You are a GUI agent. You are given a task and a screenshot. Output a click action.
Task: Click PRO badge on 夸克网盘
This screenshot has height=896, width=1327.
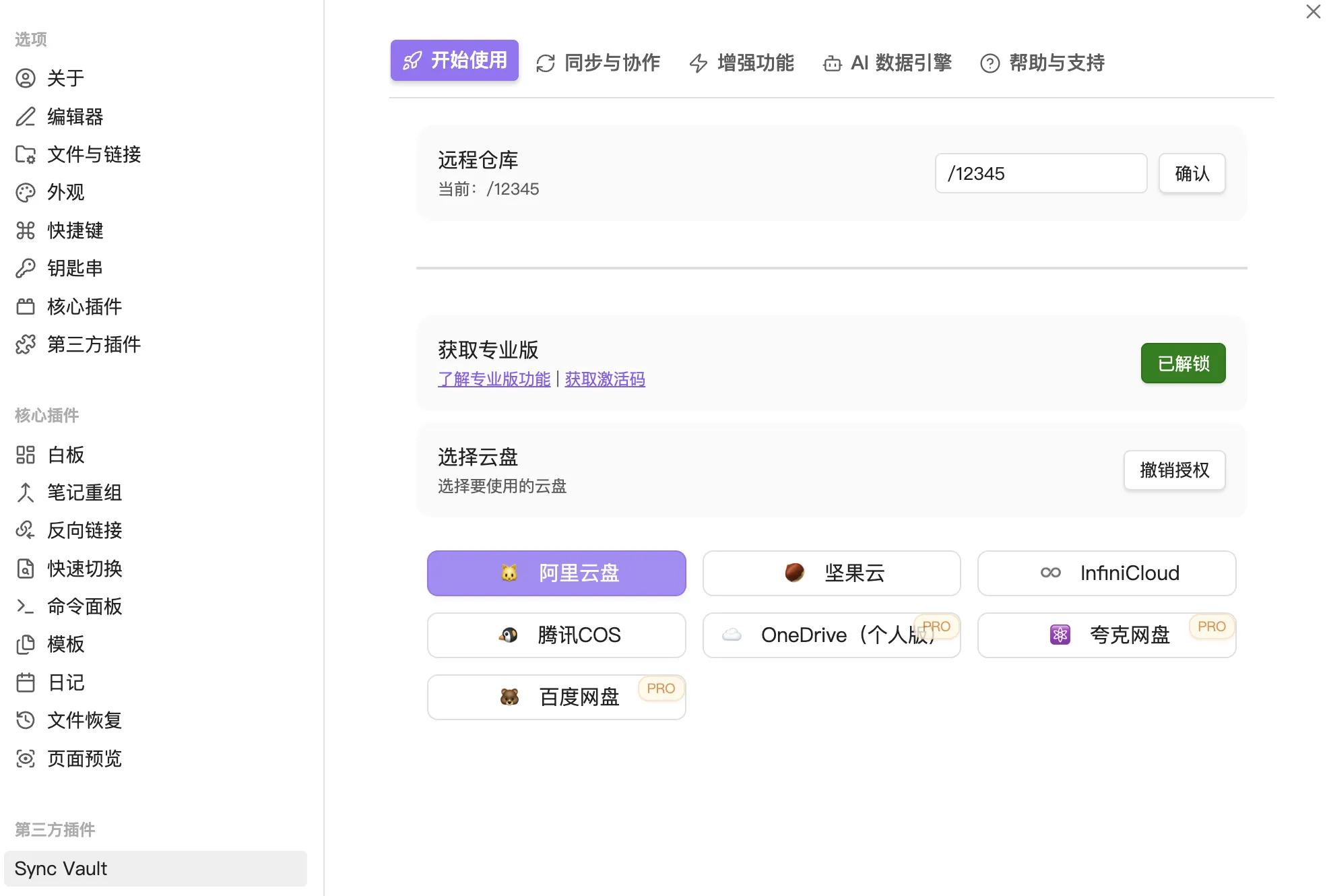pyautogui.click(x=1211, y=627)
